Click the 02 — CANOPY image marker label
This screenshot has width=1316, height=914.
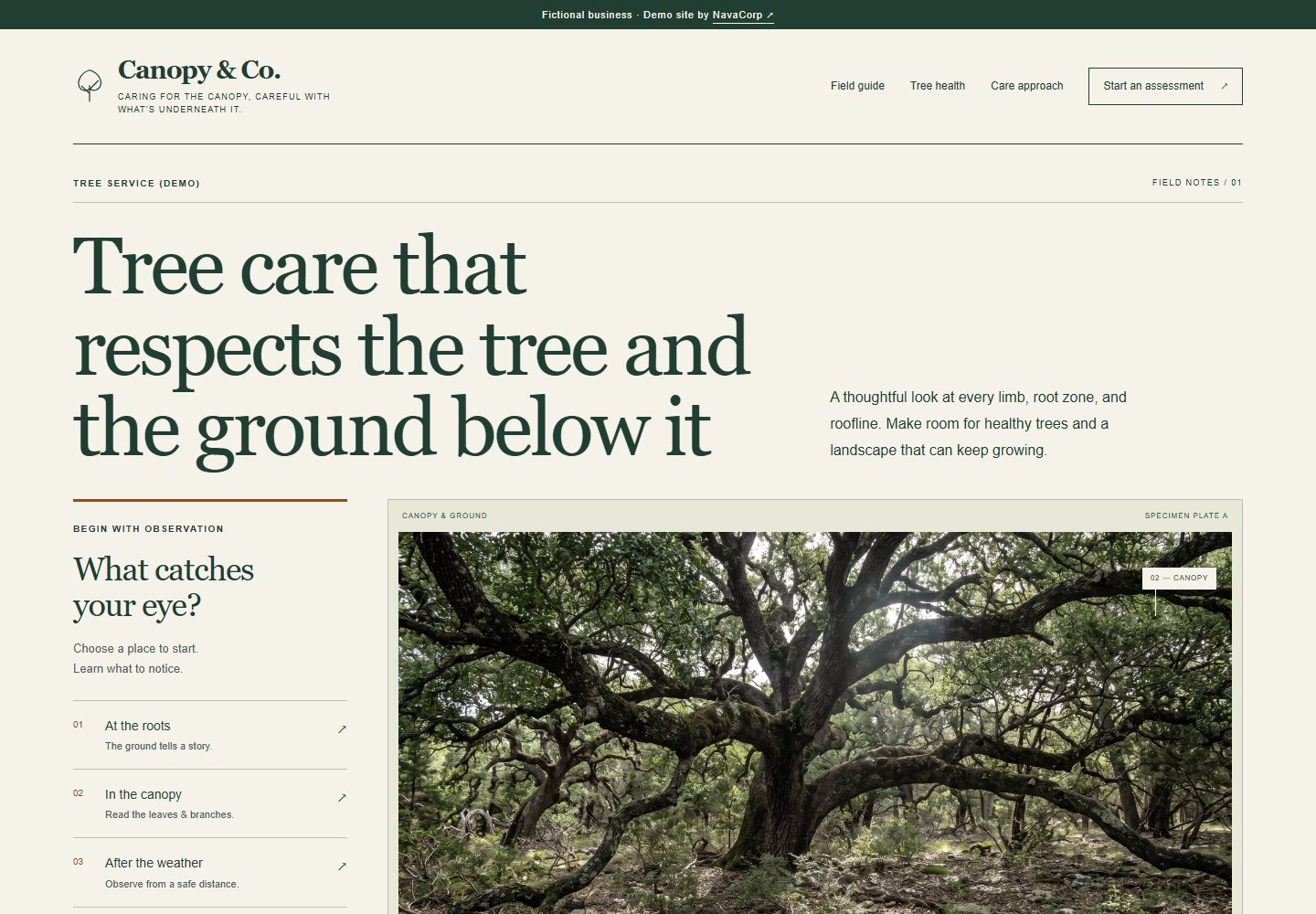pyautogui.click(x=1179, y=578)
